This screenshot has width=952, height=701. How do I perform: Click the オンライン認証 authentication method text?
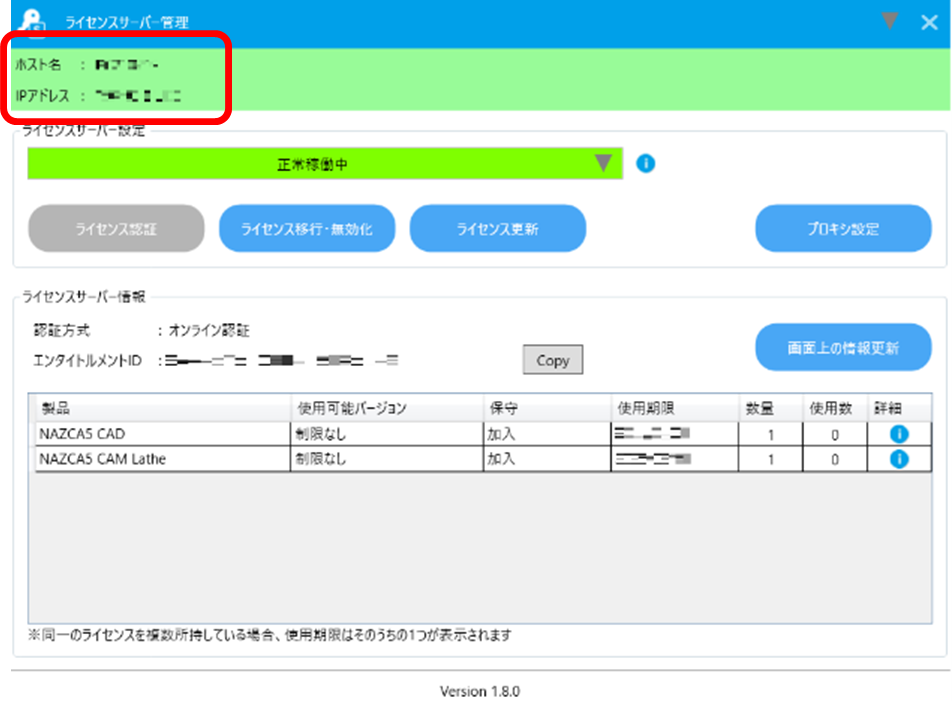(209, 330)
